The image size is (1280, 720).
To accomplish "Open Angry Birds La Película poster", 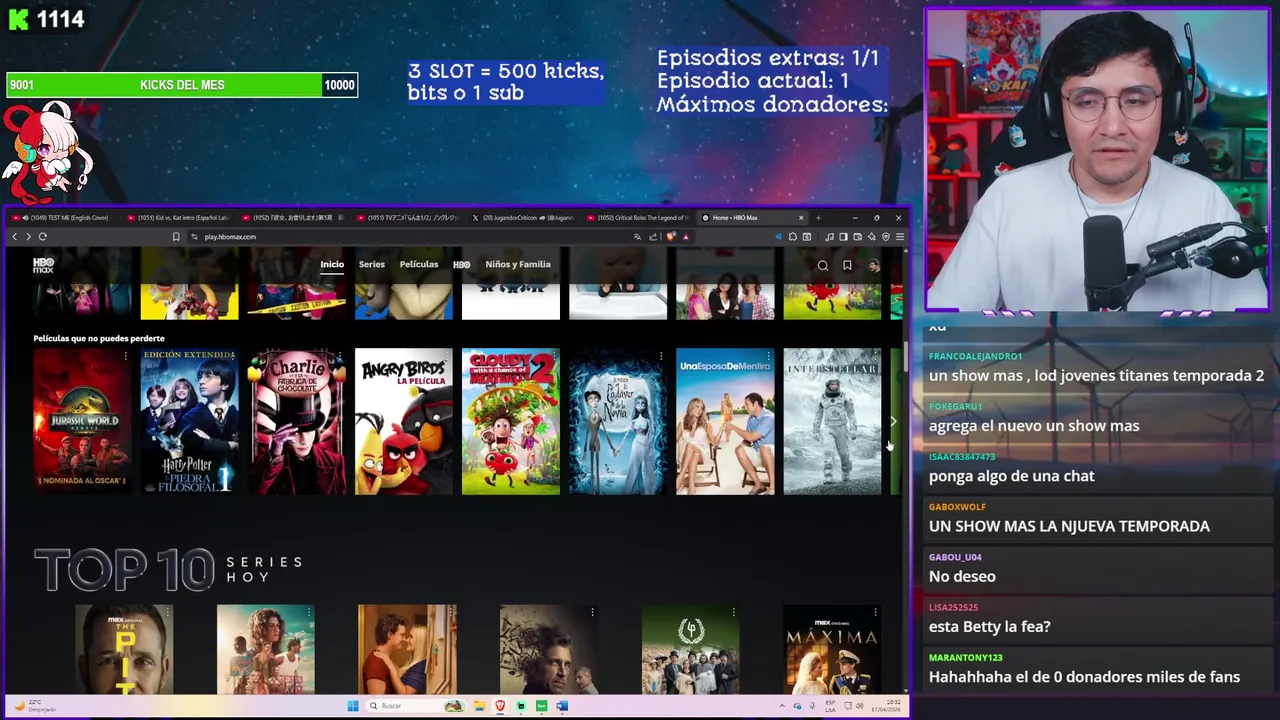I will 404,421.
